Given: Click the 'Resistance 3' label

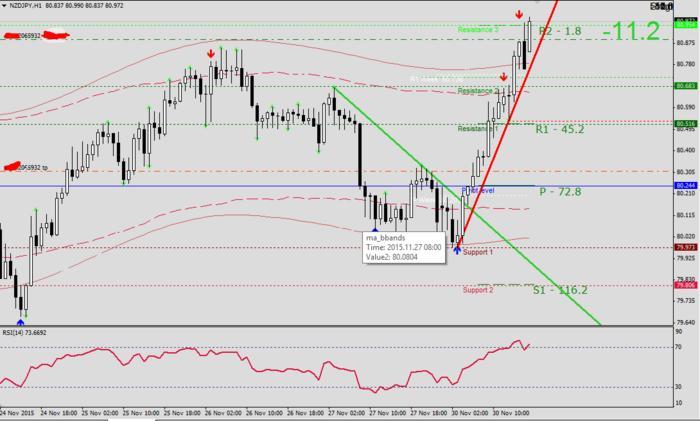Looking at the screenshot, I should (x=478, y=30).
